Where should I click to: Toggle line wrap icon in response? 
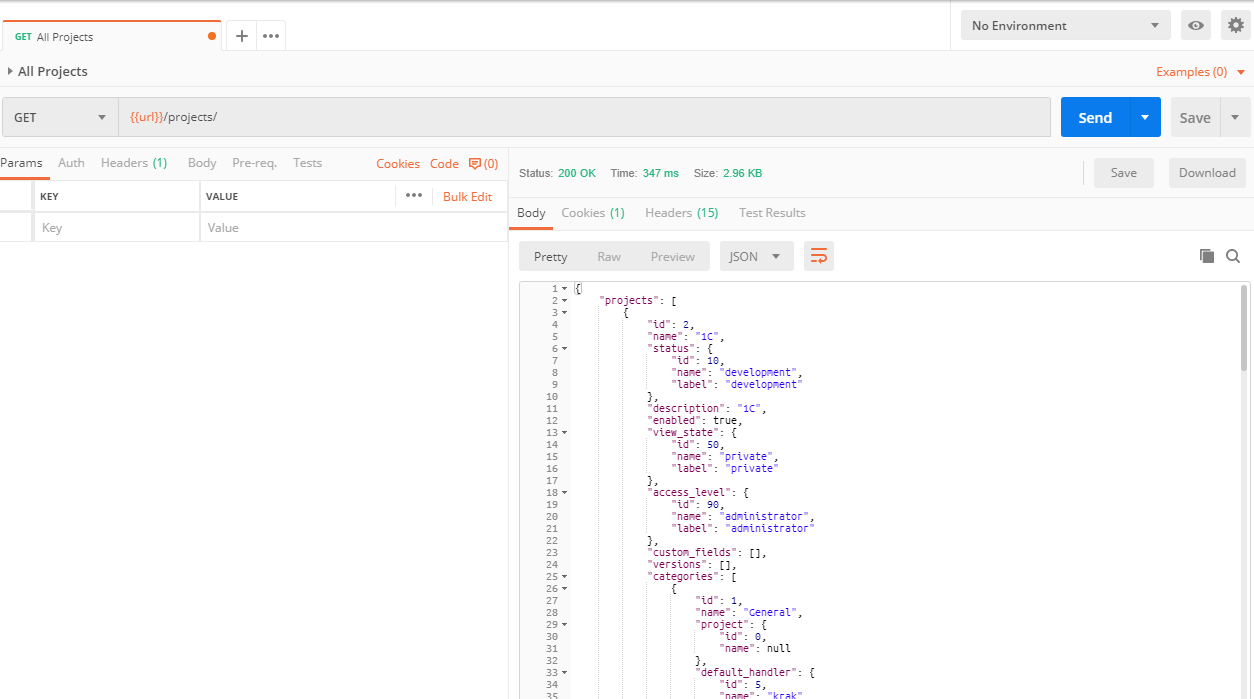tap(819, 257)
